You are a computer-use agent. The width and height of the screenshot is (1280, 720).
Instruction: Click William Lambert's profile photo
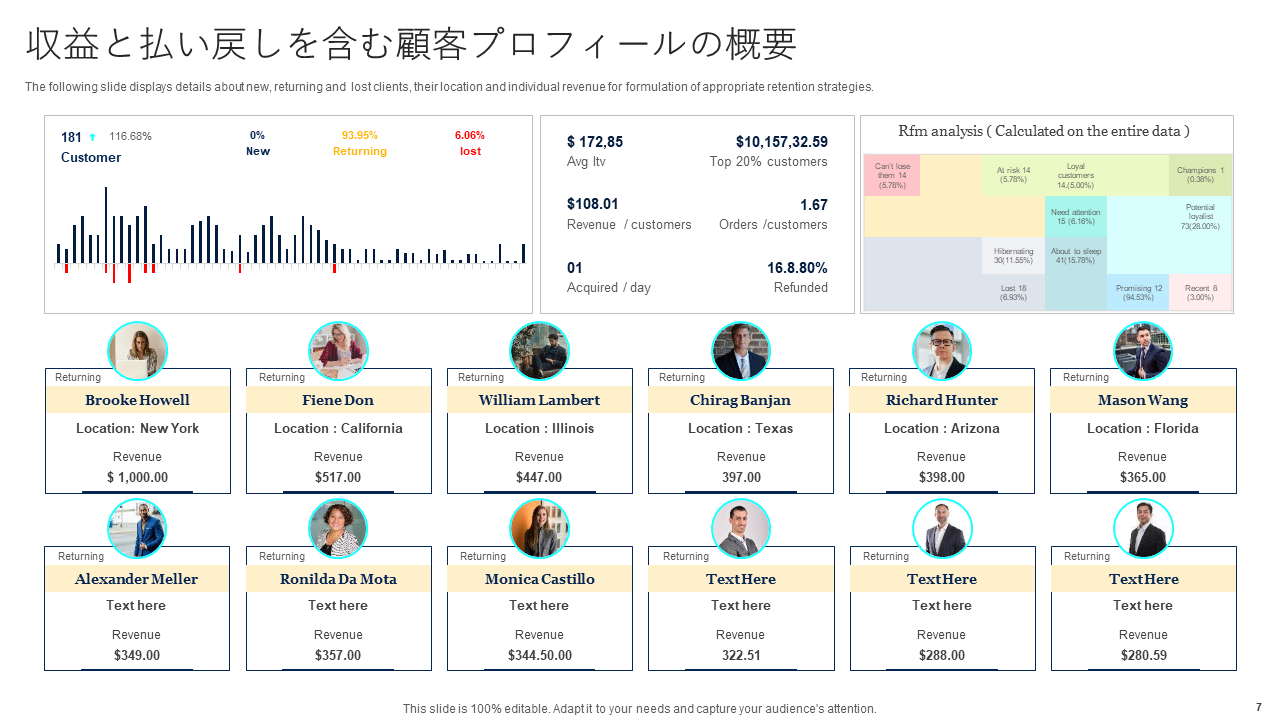click(539, 351)
